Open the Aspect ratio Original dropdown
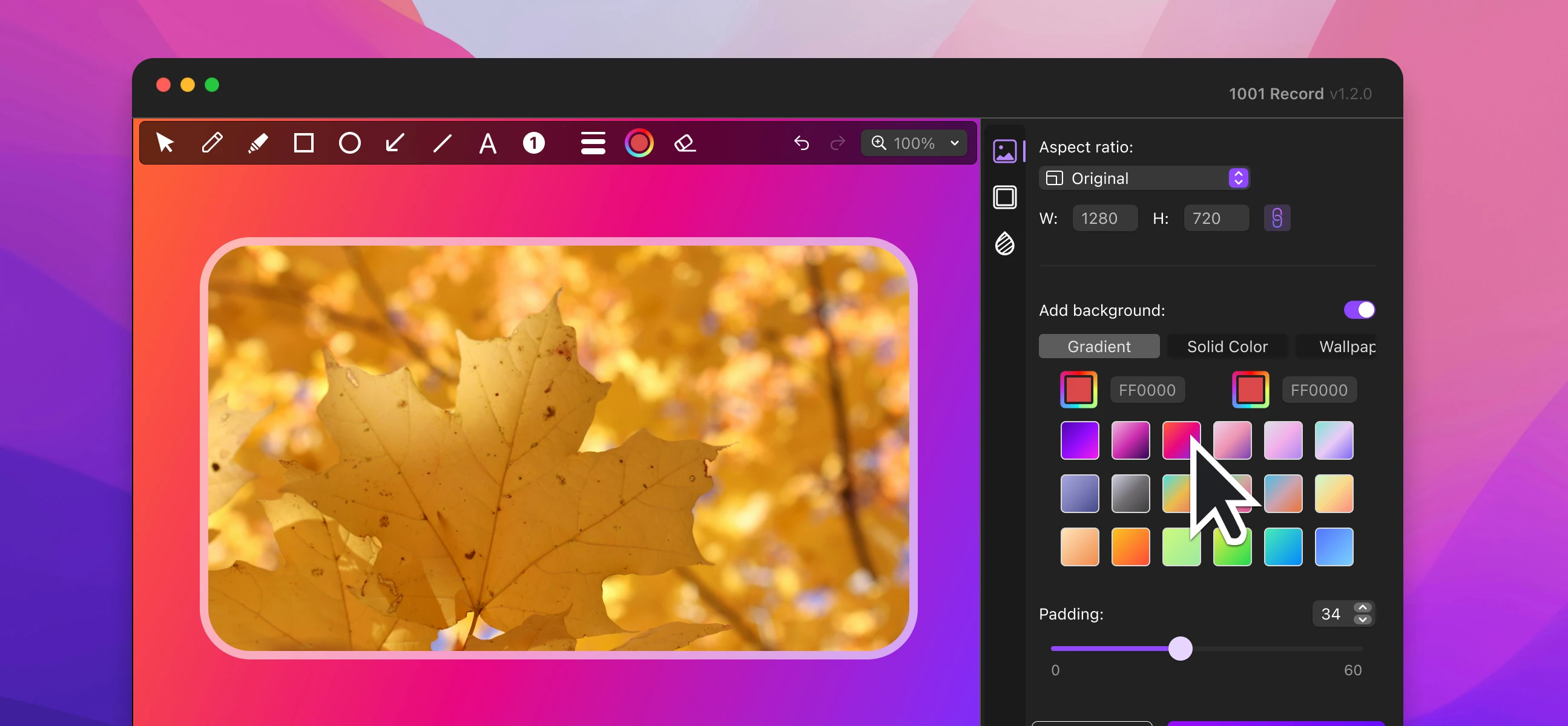 1144,178
